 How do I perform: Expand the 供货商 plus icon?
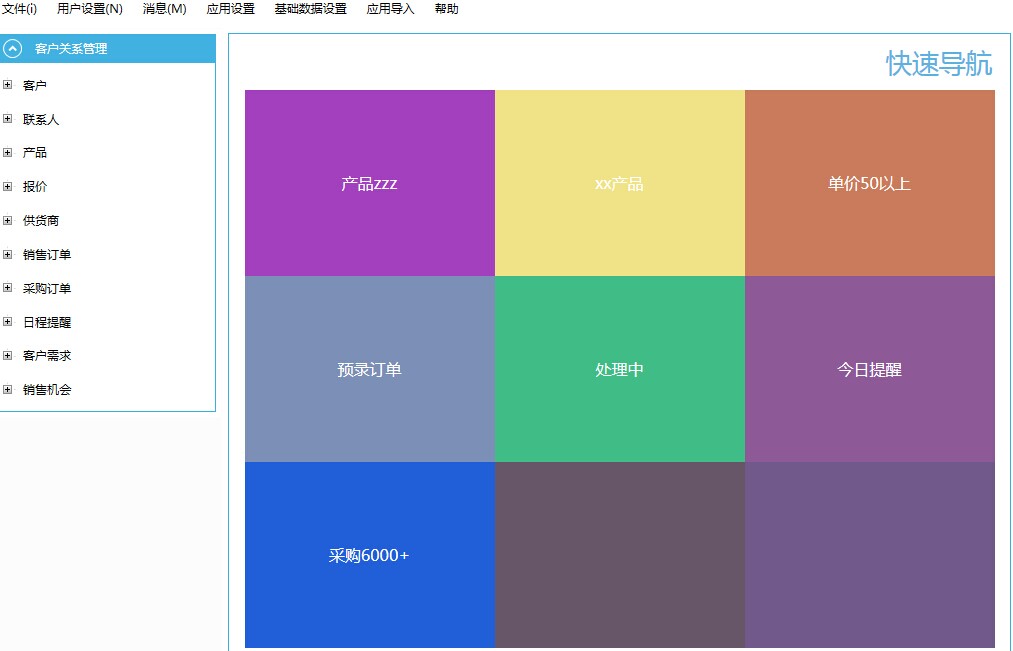(x=8, y=220)
